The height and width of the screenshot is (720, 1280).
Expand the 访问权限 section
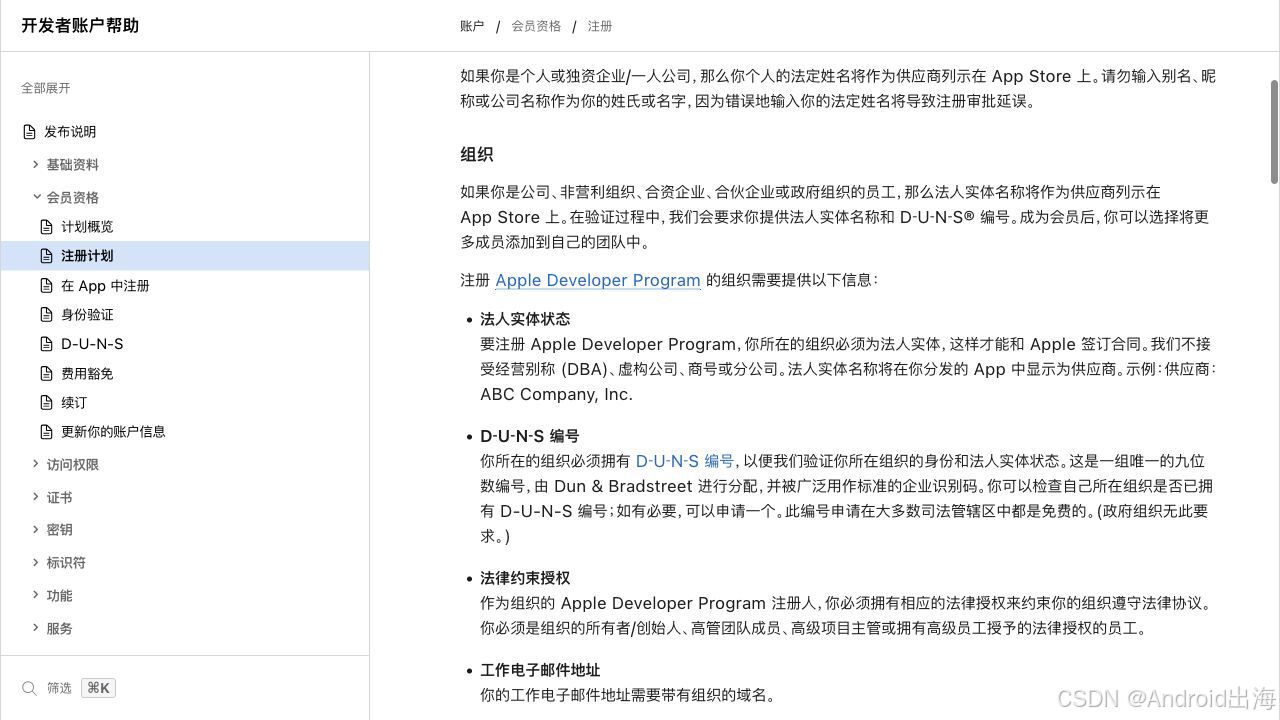(36, 464)
